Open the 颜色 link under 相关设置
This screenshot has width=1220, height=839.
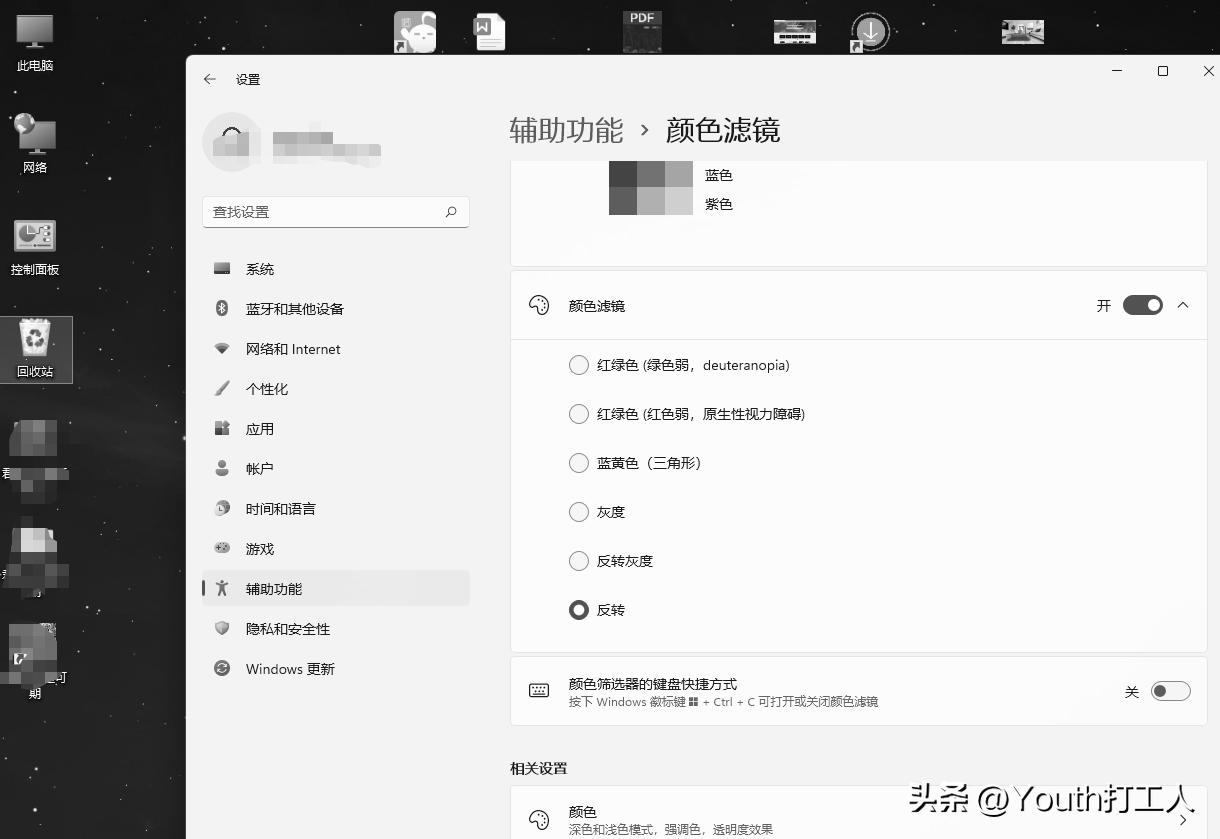point(582,812)
